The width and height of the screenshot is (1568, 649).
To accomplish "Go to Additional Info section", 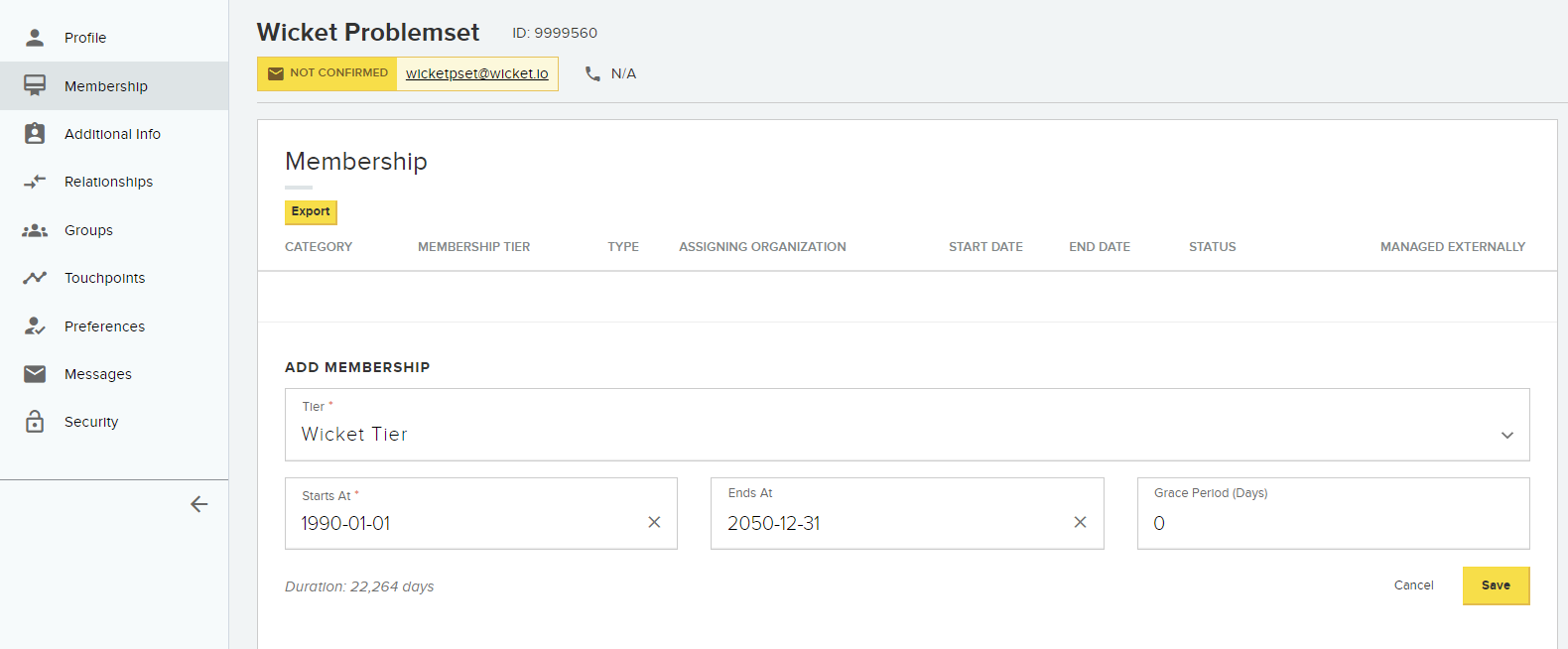I will (114, 134).
